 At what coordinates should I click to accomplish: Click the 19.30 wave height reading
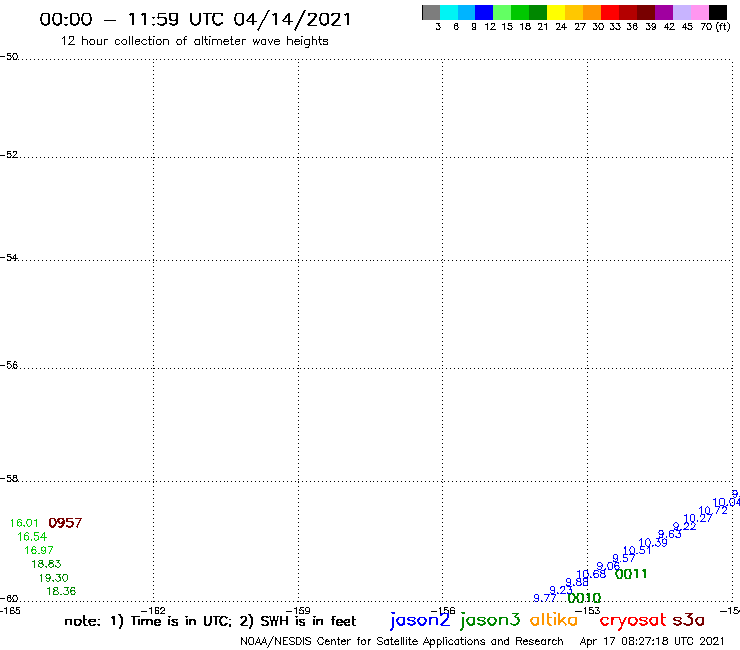(x=54, y=578)
